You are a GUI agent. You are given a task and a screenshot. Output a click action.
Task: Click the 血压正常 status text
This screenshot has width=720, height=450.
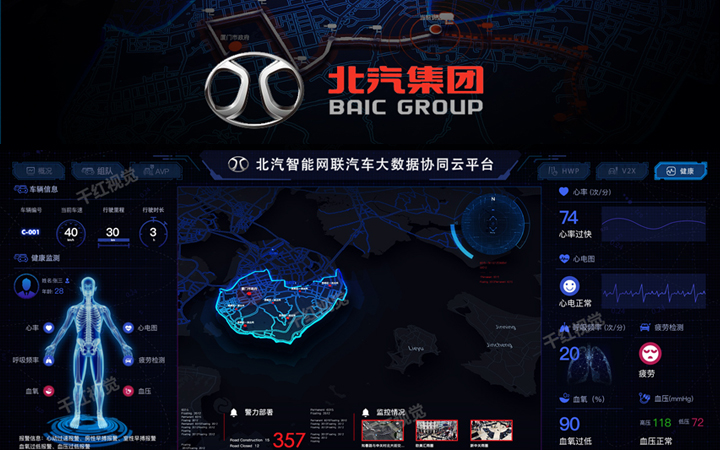[x=656, y=441]
